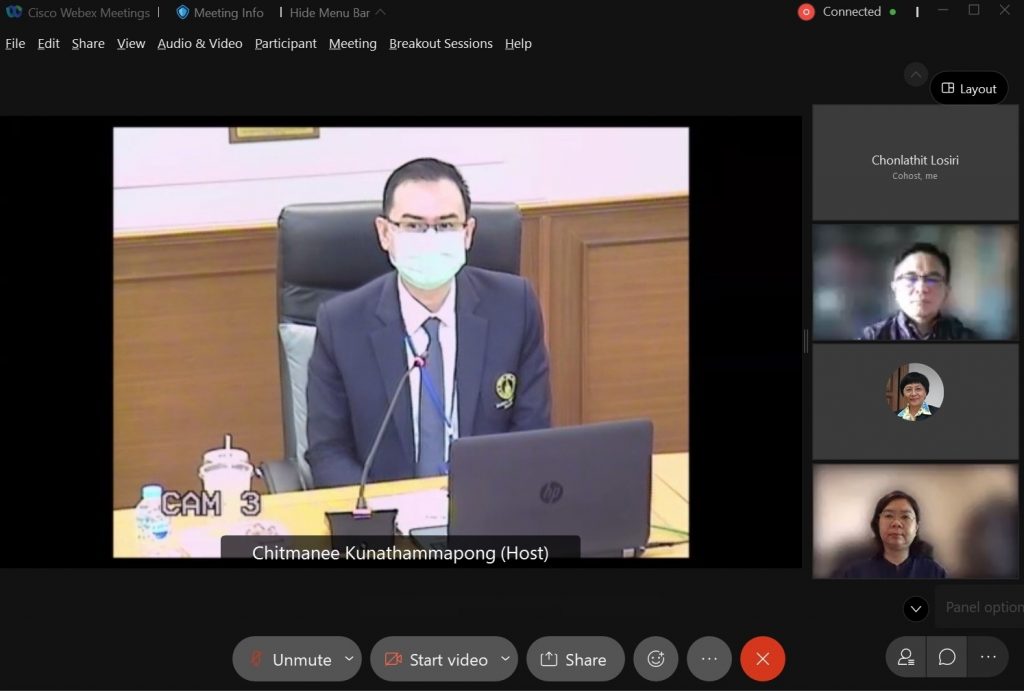Expand audio options arrow beside Unmute
This screenshot has width=1024, height=691.
coord(349,659)
